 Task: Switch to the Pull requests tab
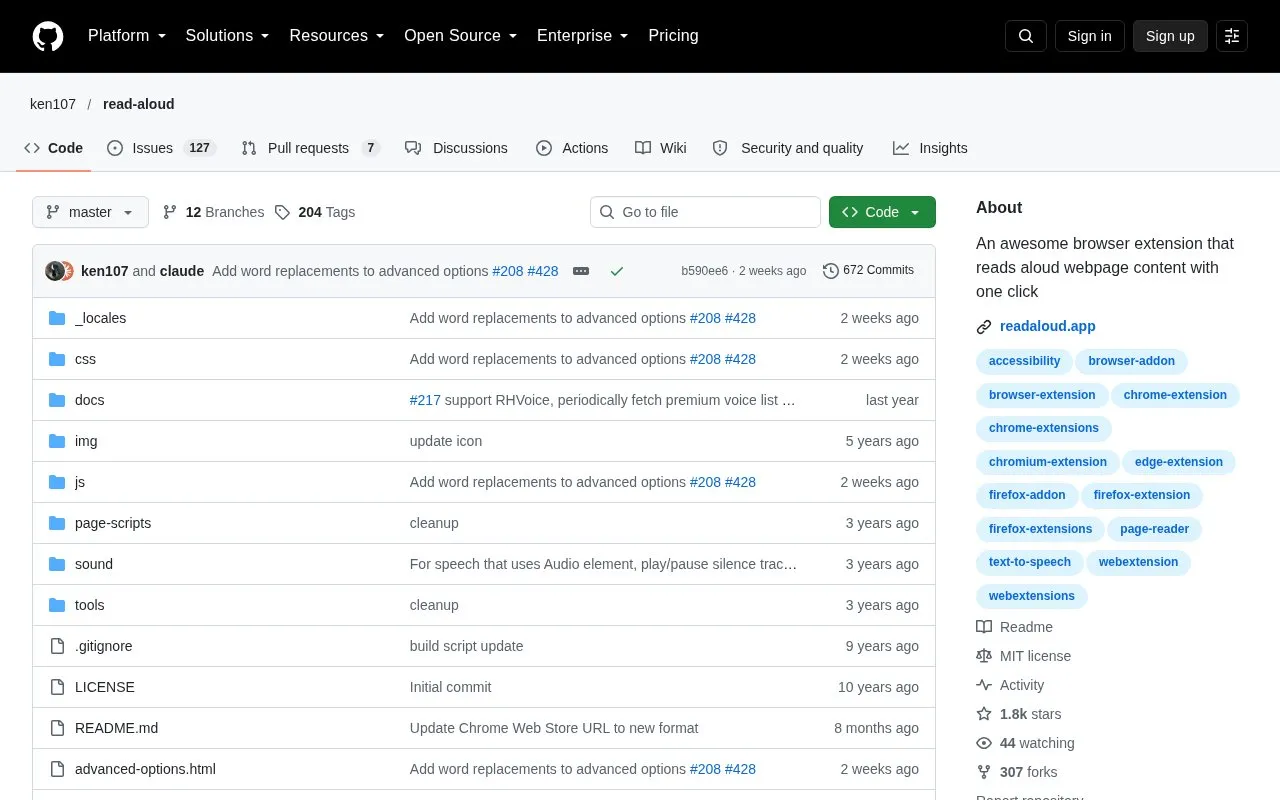point(311,148)
